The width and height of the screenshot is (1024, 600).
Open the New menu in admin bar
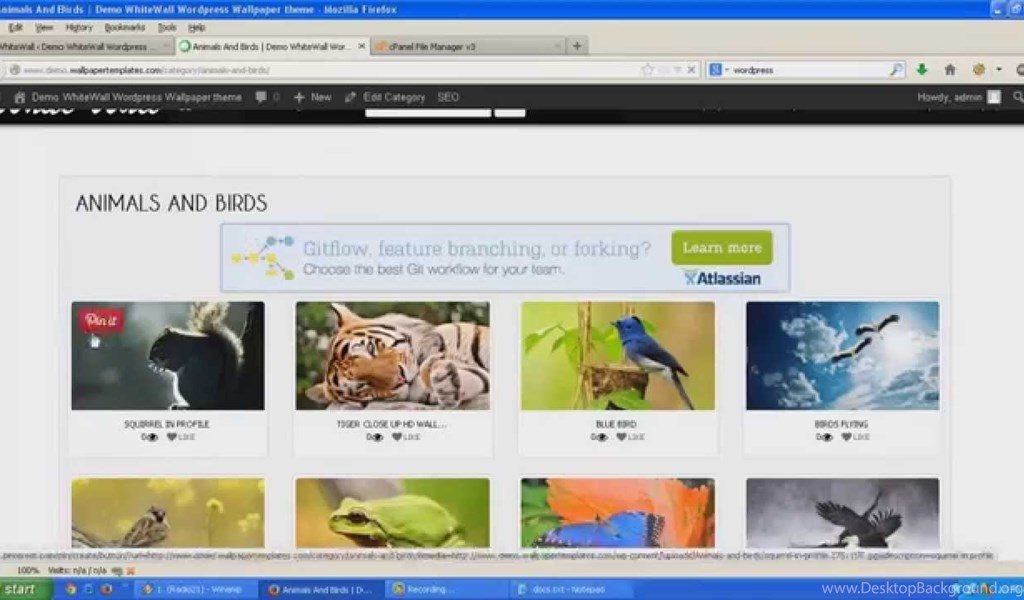pos(312,97)
